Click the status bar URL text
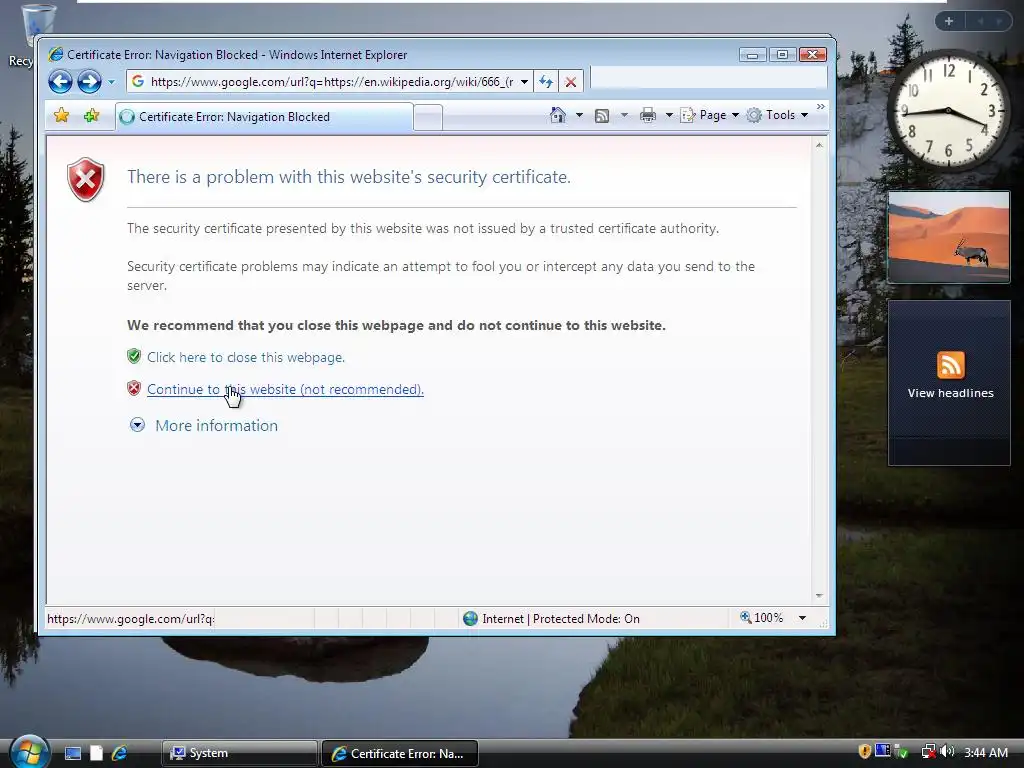 130,618
